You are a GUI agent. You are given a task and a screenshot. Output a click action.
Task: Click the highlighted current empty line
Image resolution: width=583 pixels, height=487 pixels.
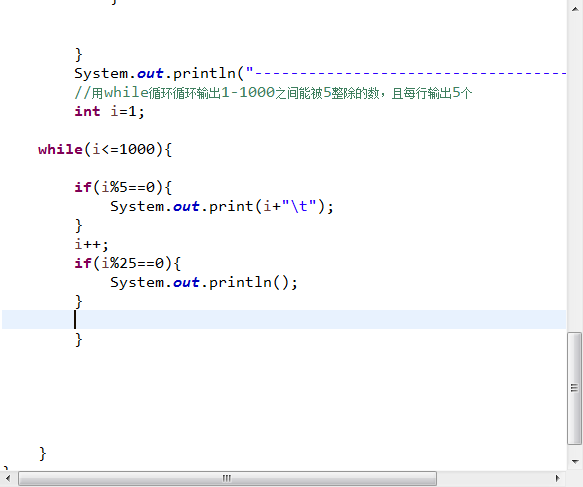(x=284, y=320)
